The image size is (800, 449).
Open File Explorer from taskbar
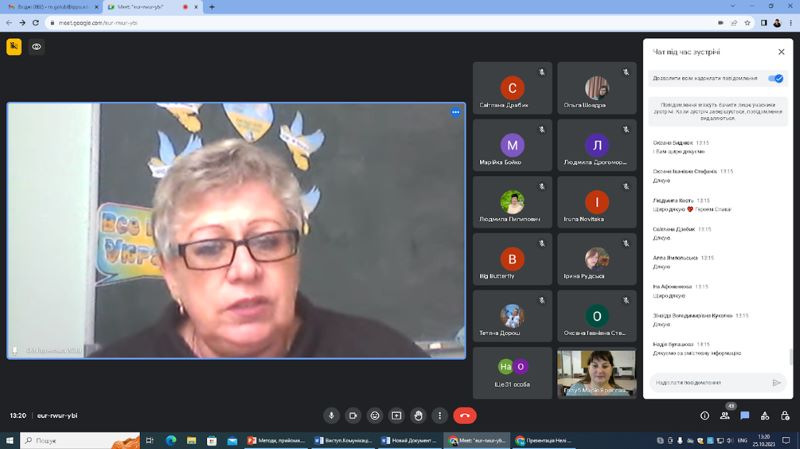[191, 440]
